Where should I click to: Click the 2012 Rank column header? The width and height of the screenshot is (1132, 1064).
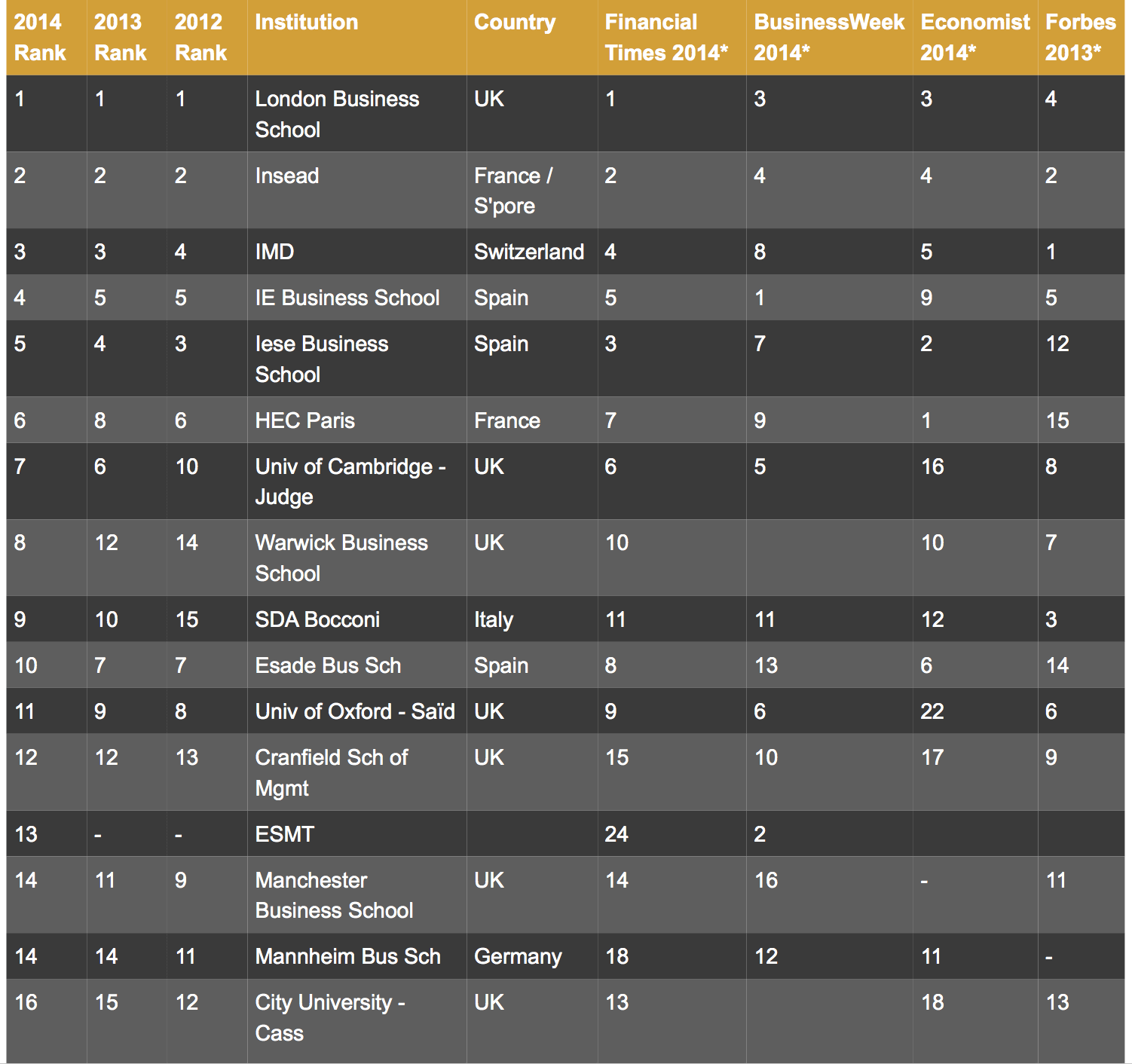pyautogui.click(x=207, y=38)
